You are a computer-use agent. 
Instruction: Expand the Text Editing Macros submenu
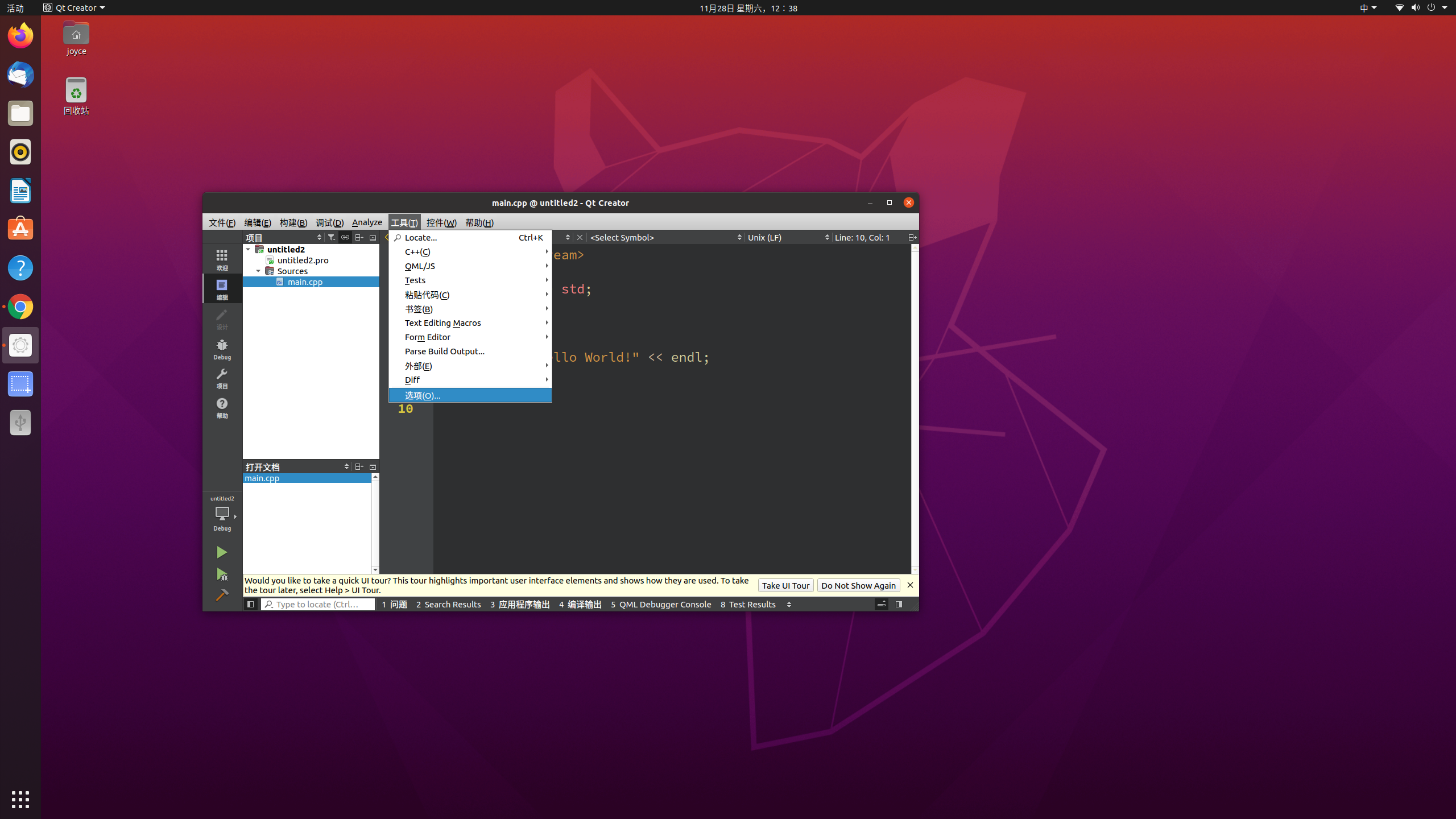(470, 322)
